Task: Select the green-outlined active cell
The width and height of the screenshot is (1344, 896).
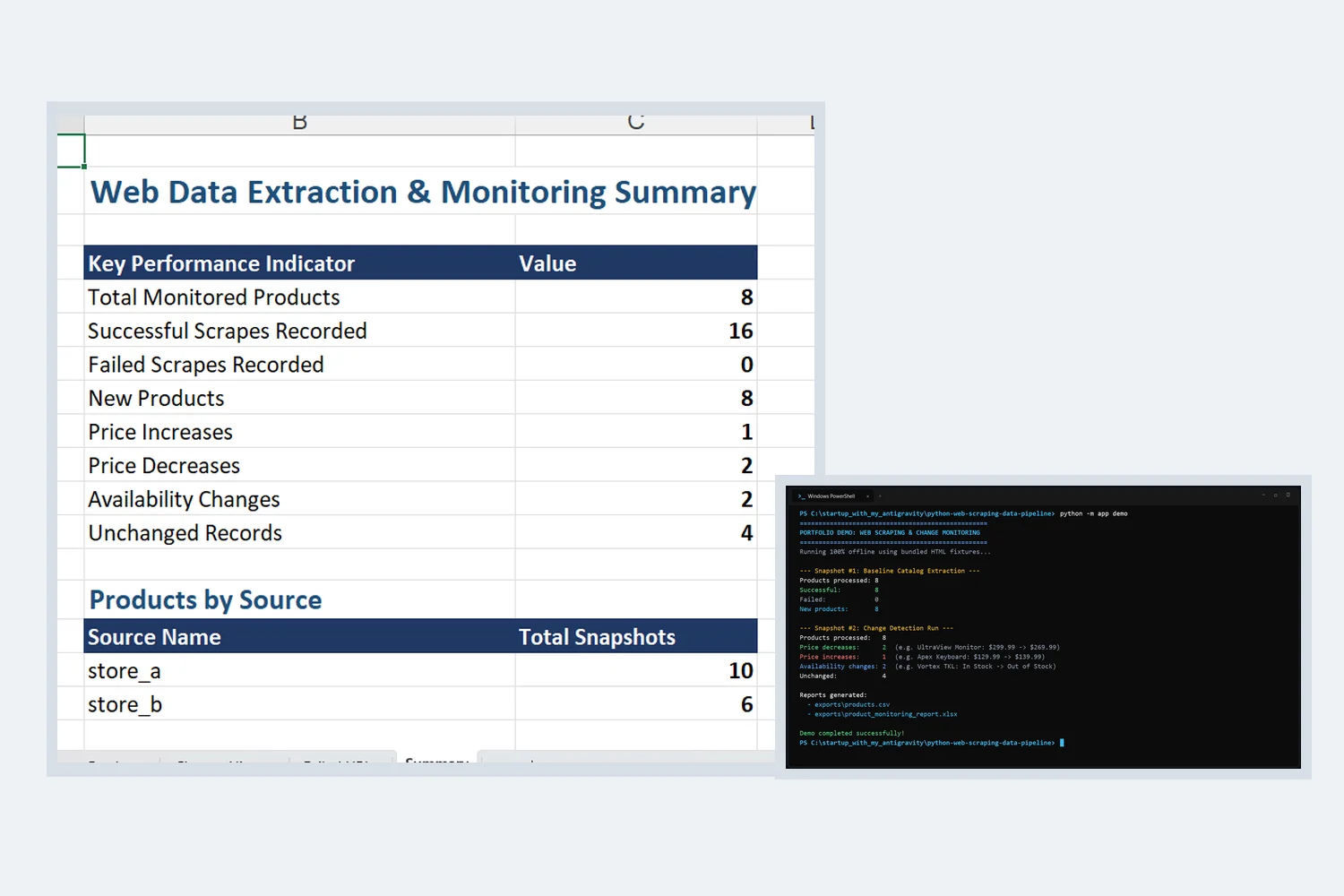Action: click(x=71, y=151)
